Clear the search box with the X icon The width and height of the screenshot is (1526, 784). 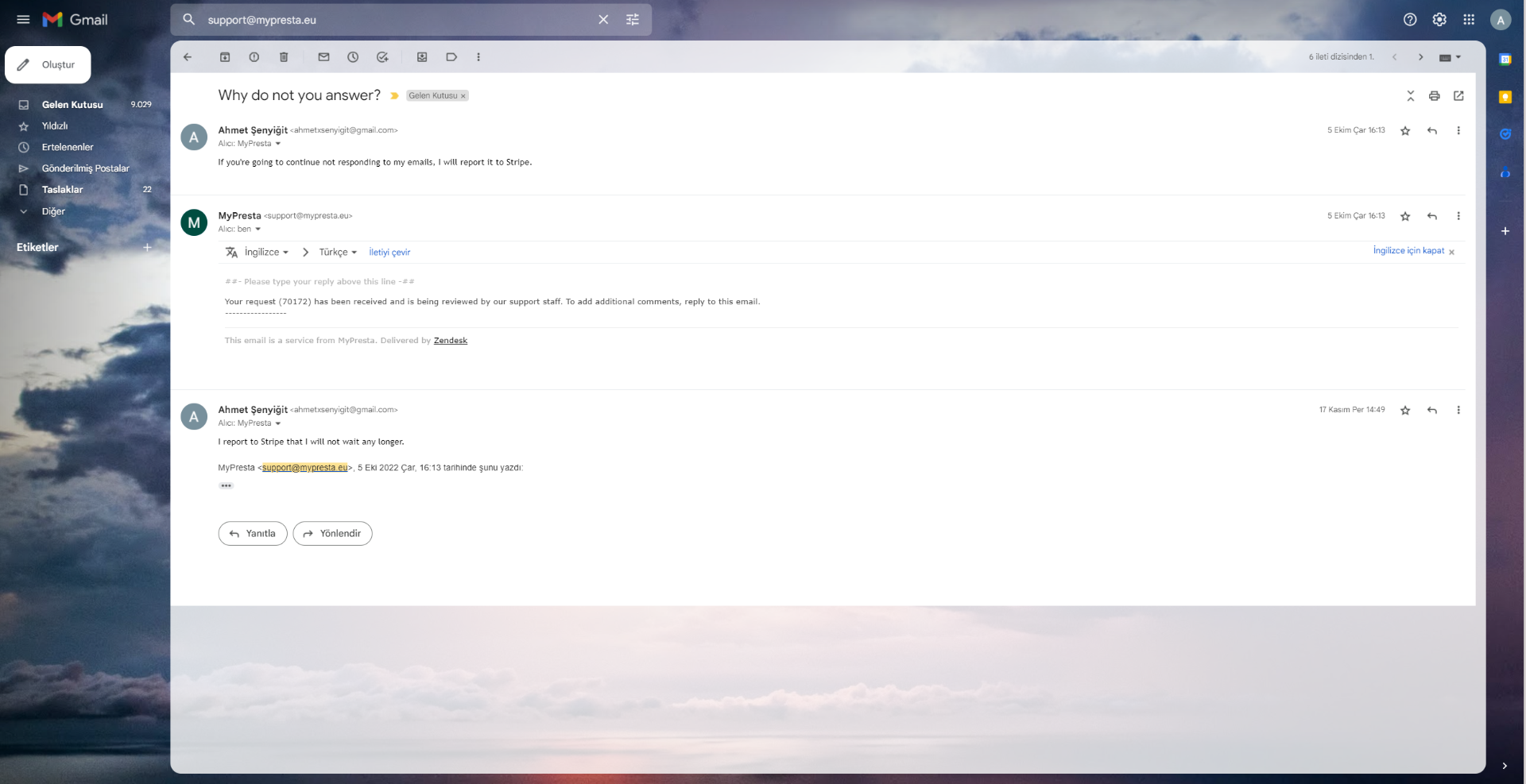pos(603,20)
